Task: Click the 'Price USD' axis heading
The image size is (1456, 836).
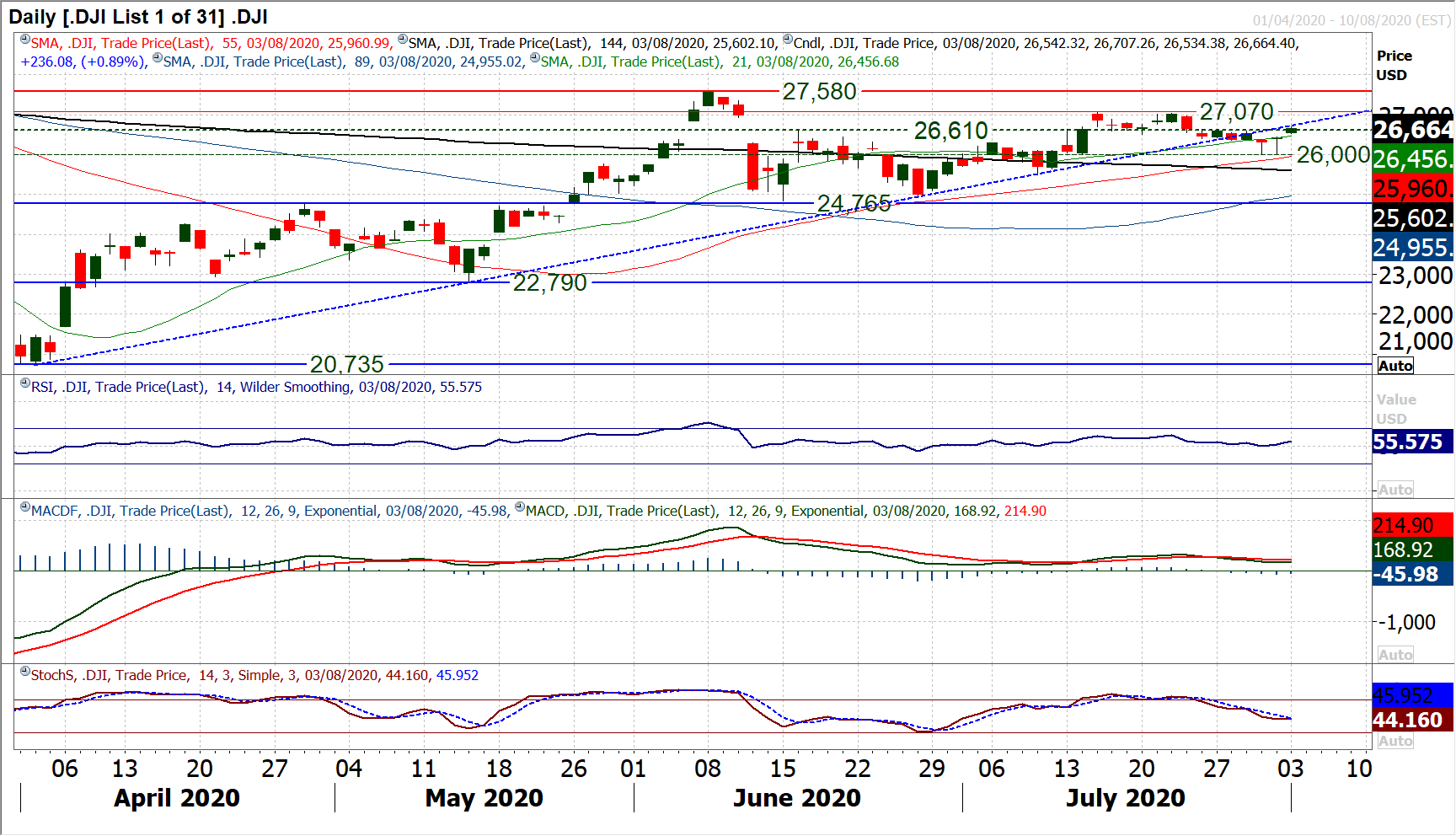Action: tap(1394, 65)
